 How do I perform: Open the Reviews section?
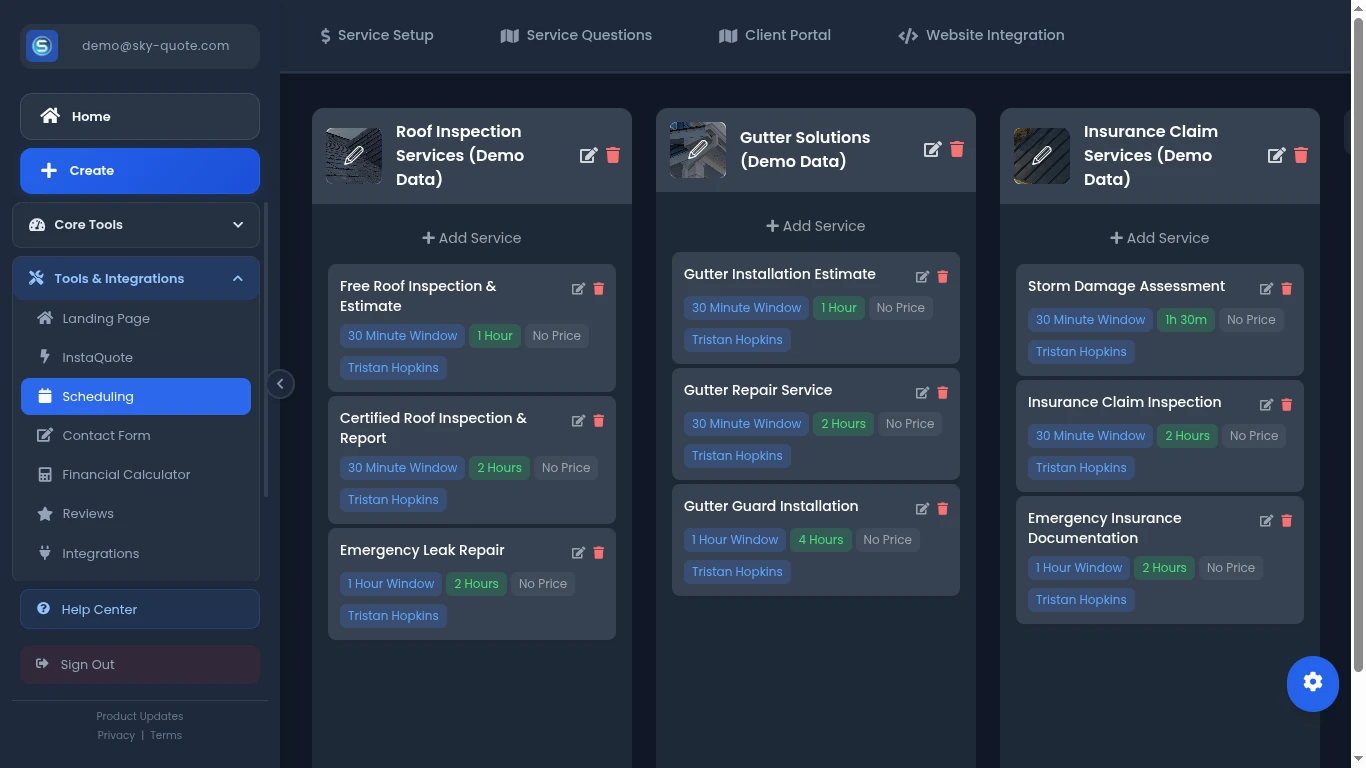click(x=87, y=513)
